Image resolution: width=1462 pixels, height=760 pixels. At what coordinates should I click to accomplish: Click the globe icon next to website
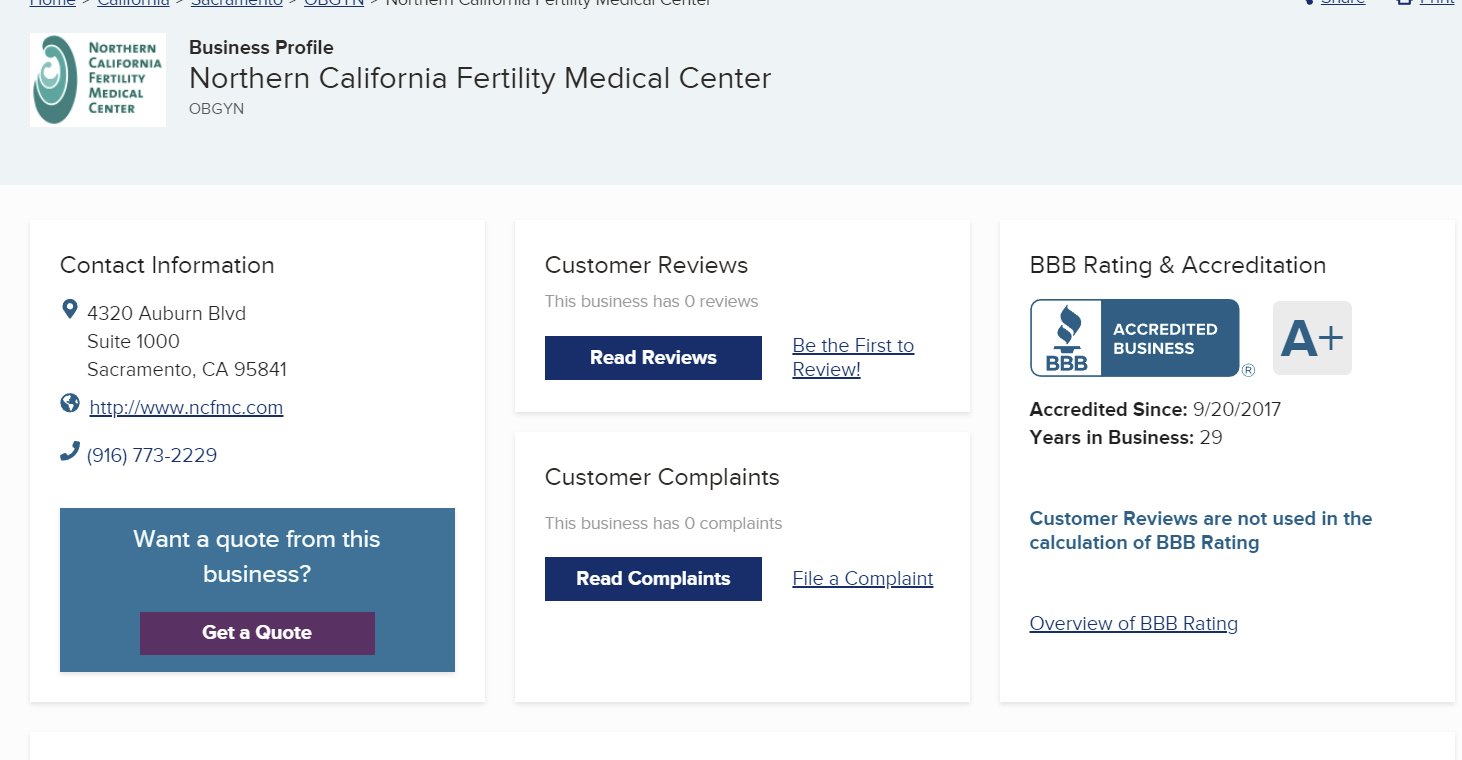coord(70,403)
